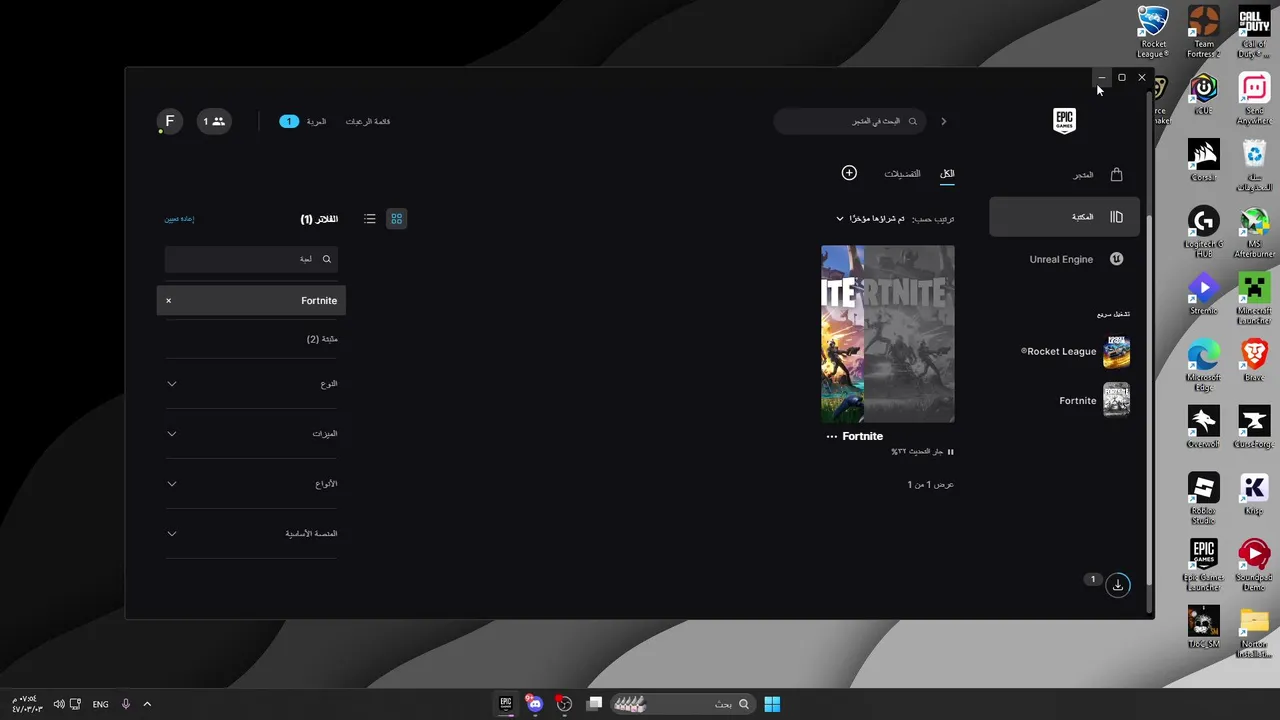
Task: Open Discord from the taskbar
Action: tap(535, 704)
